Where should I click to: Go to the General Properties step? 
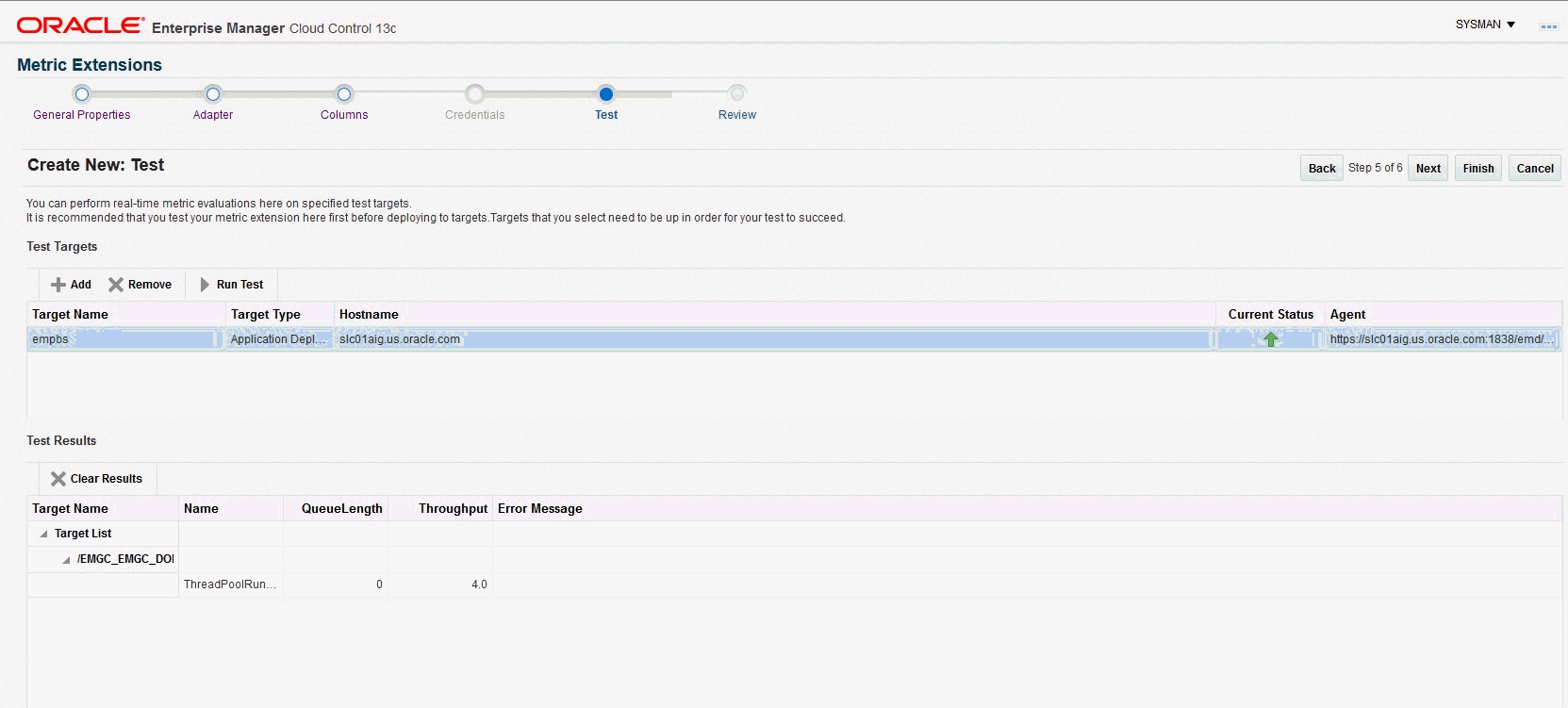tap(82, 115)
